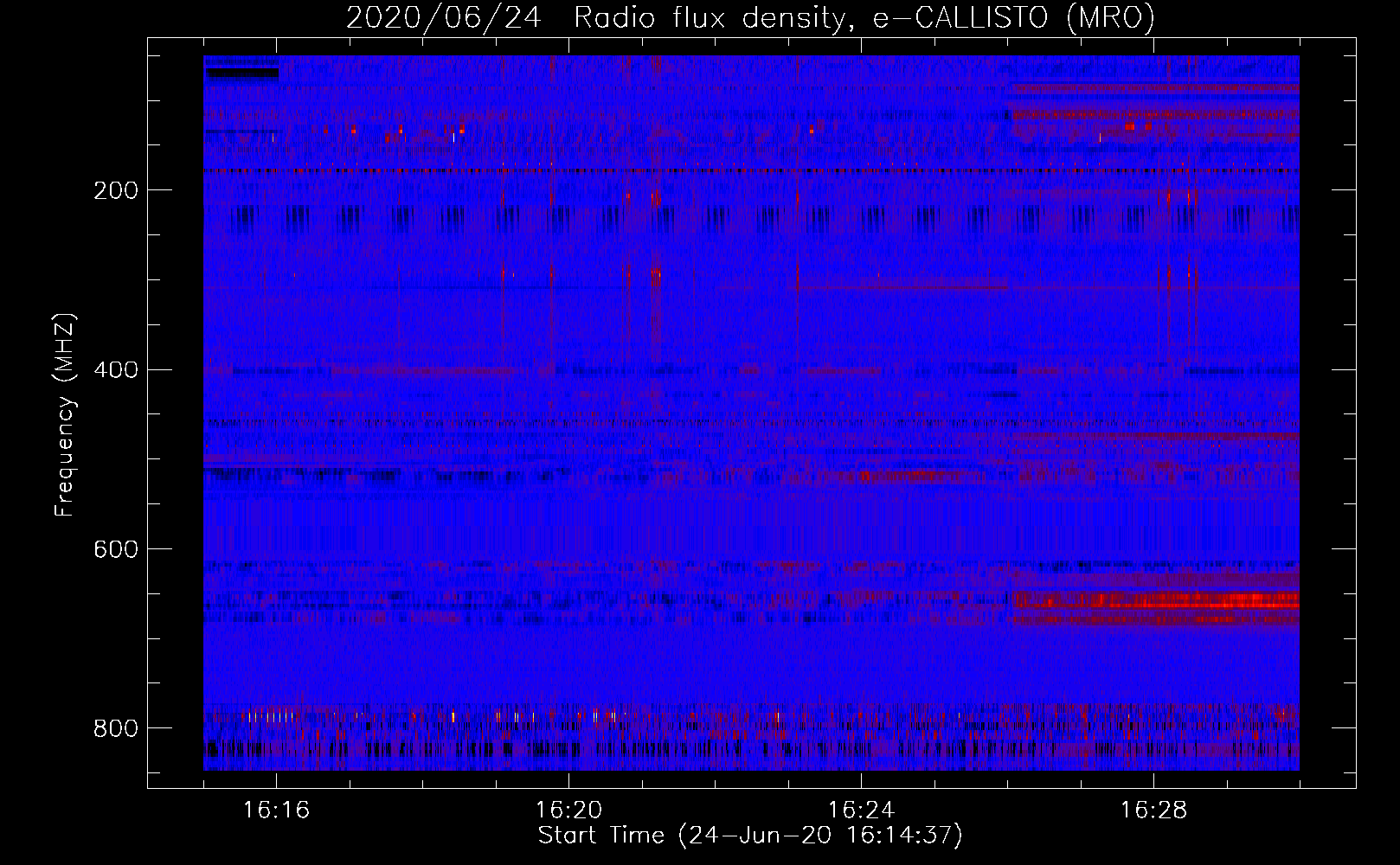Click the 600 frequency tick label
Screen dimensions: 1400x865
click(x=116, y=550)
